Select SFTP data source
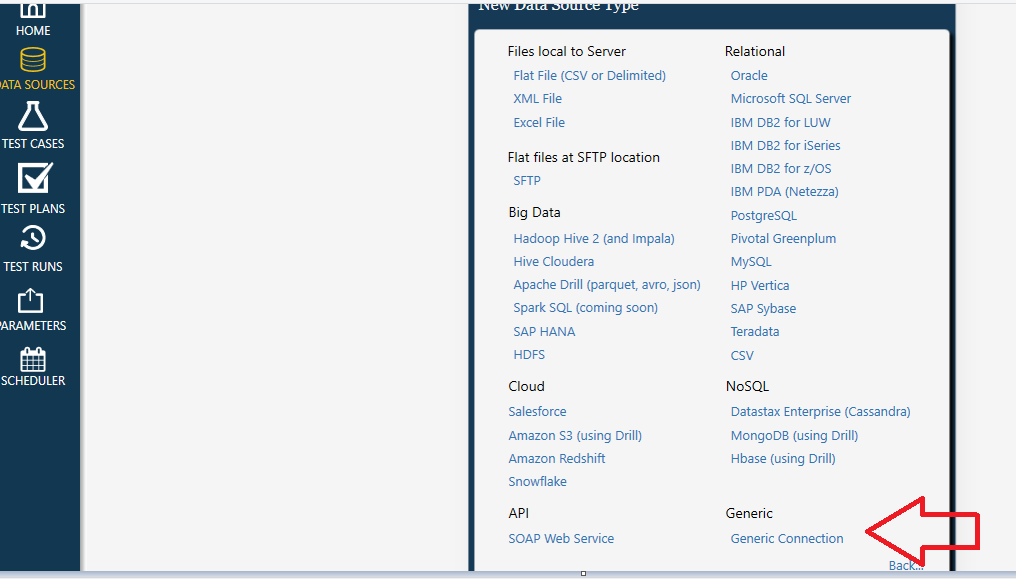 527,181
